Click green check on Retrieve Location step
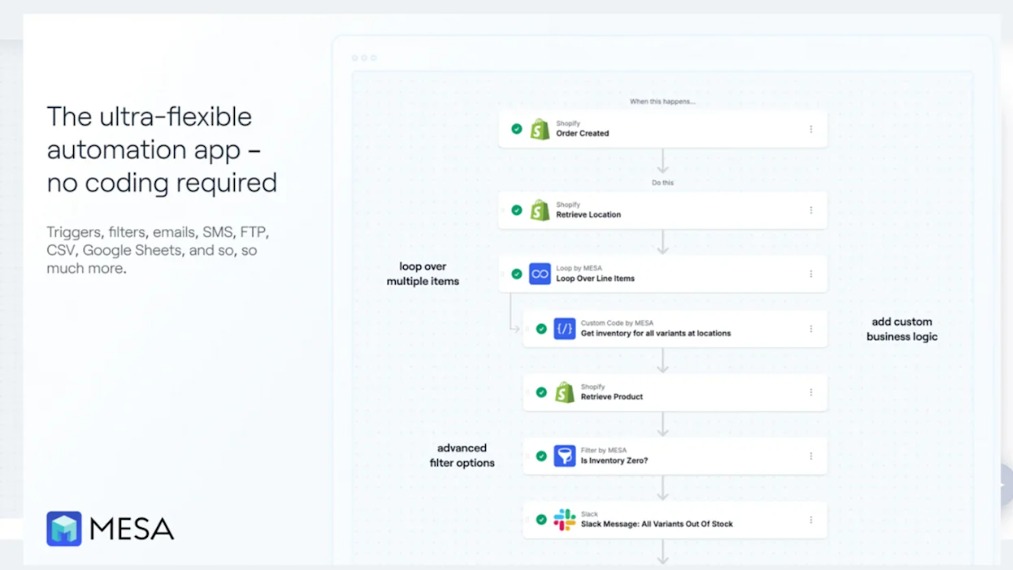The height and width of the screenshot is (570, 1013). (x=516, y=210)
